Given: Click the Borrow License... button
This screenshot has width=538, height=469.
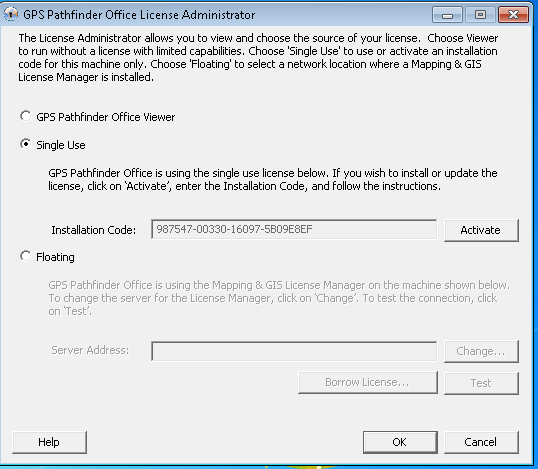Looking at the screenshot, I should 368,382.
